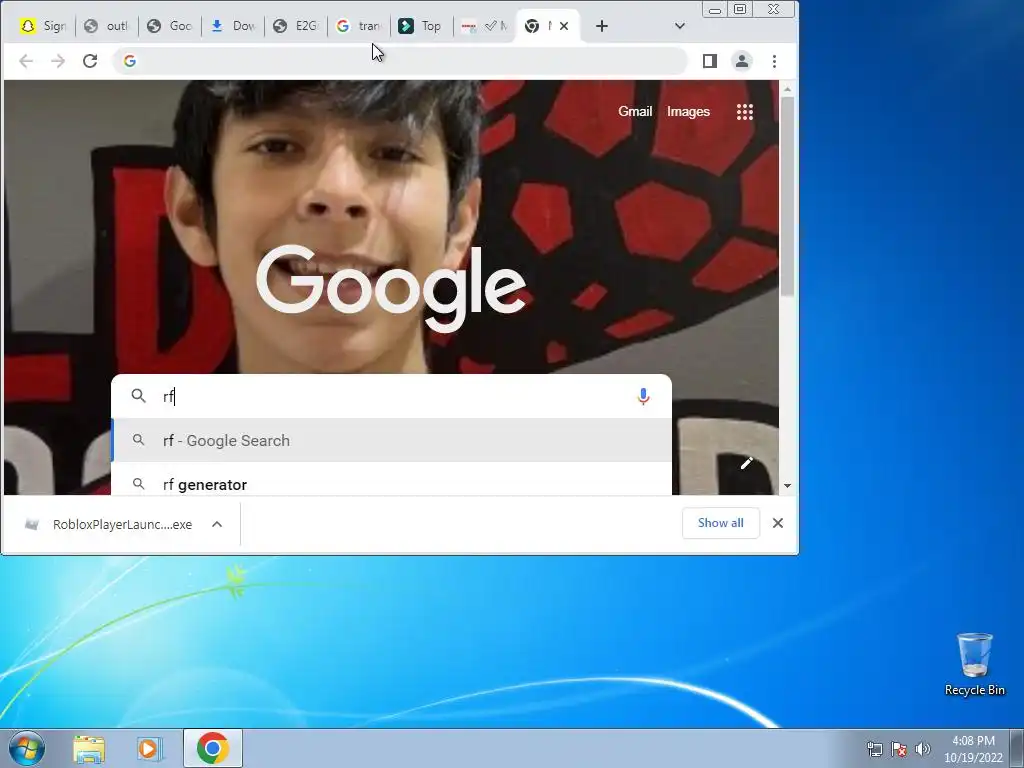Switch to the Snapchat Sign tab

coord(43,26)
